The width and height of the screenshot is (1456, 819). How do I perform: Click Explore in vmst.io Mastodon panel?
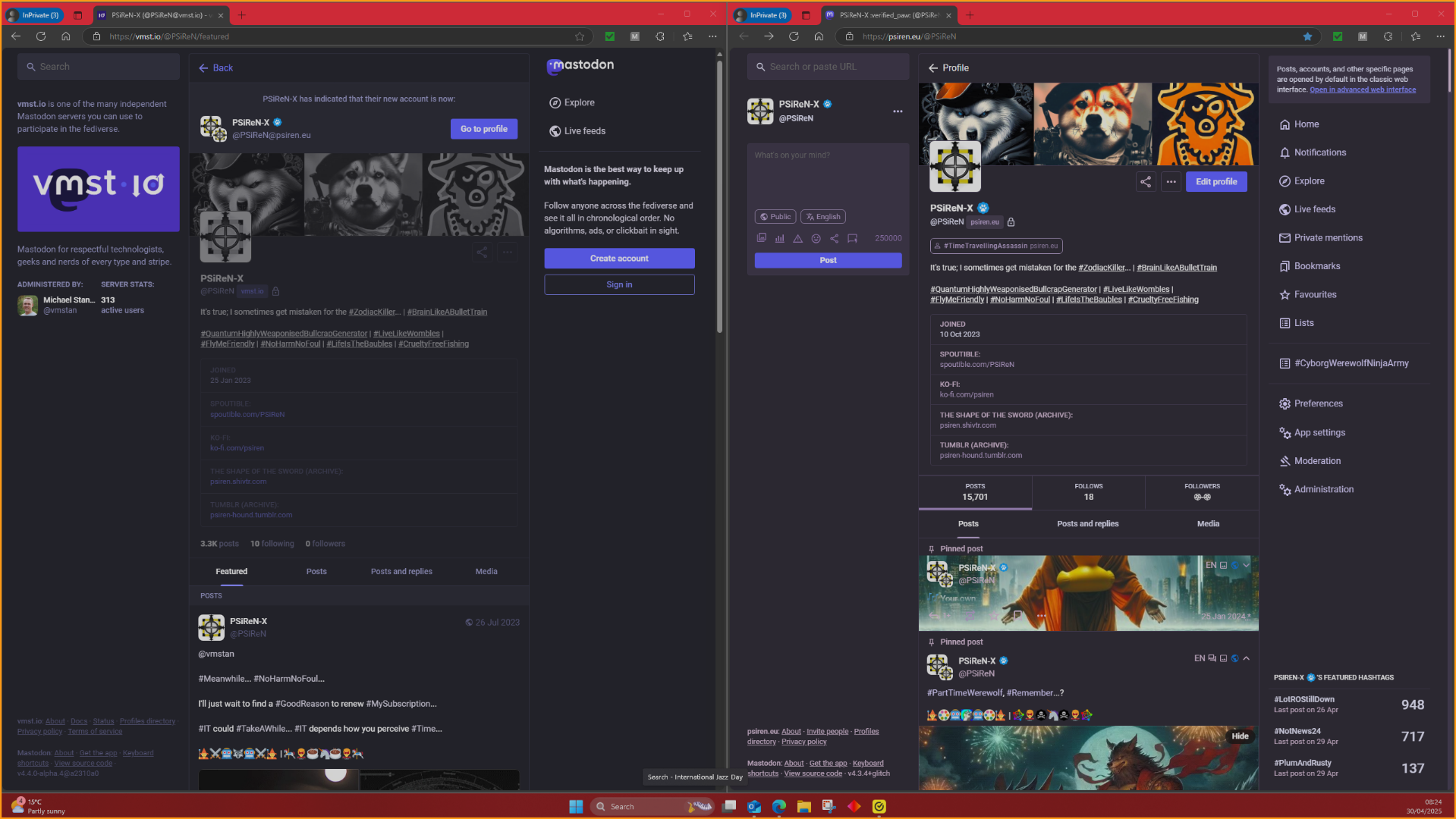click(572, 102)
